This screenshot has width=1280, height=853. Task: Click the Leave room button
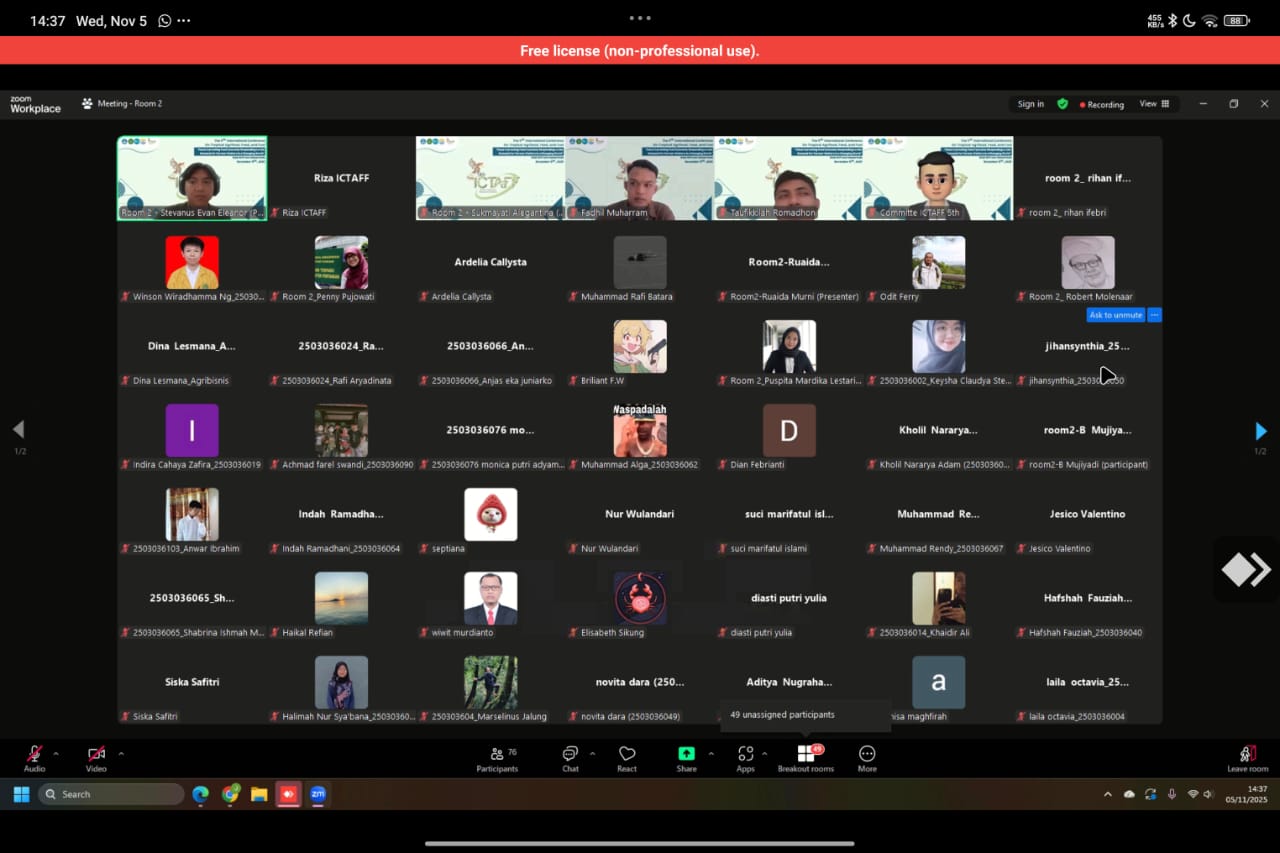[x=1247, y=759]
